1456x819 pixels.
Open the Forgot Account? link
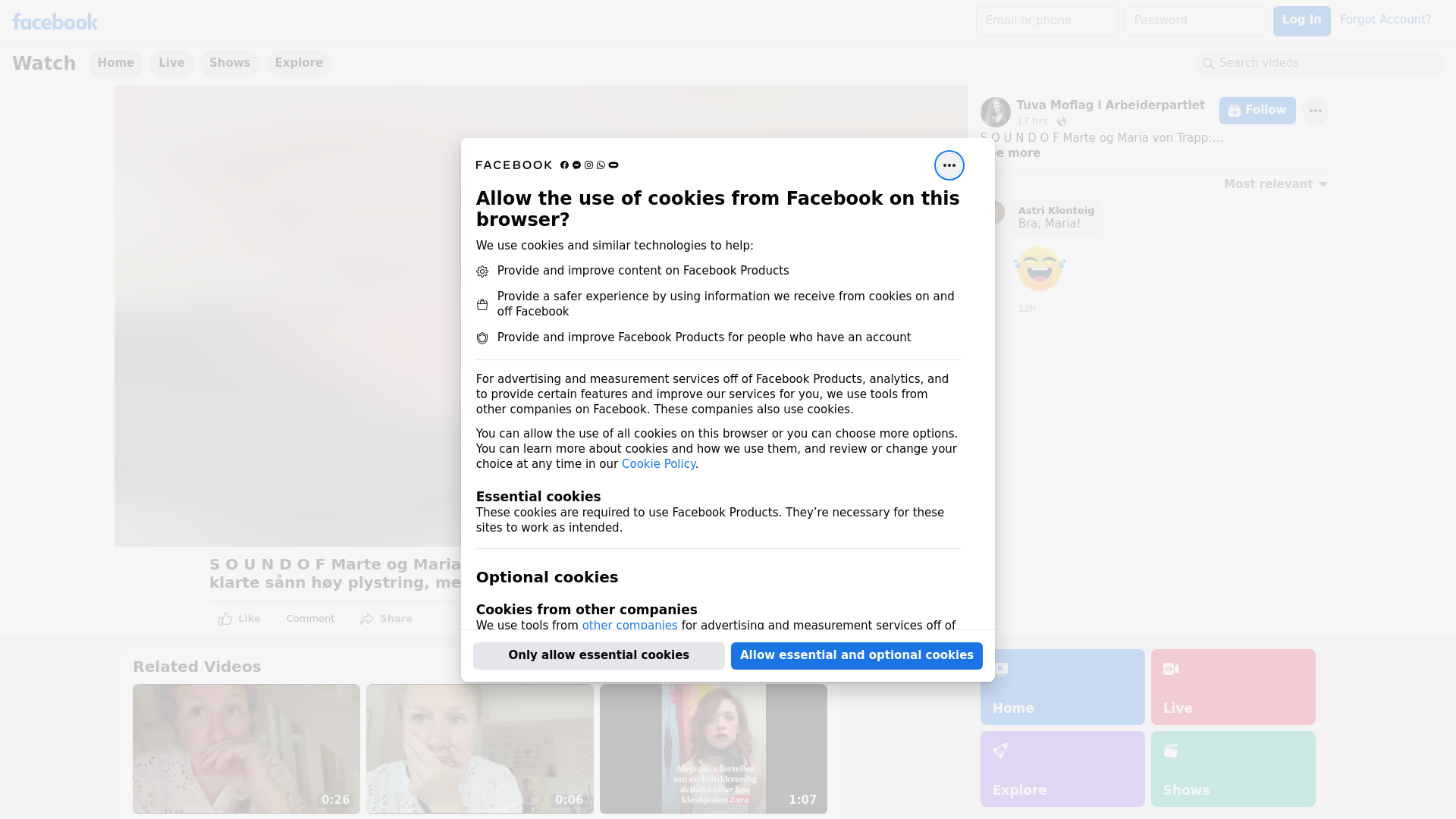pyautogui.click(x=1385, y=20)
